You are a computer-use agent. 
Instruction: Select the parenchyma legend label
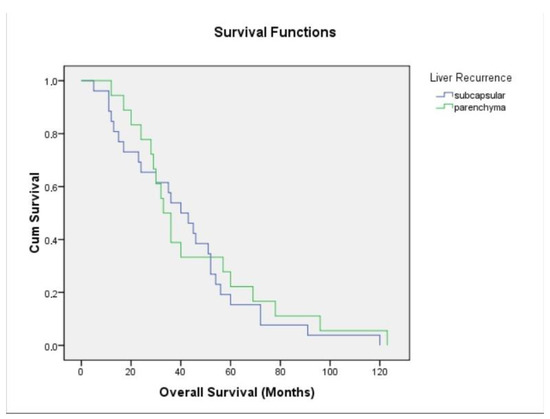[x=479, y=108]
